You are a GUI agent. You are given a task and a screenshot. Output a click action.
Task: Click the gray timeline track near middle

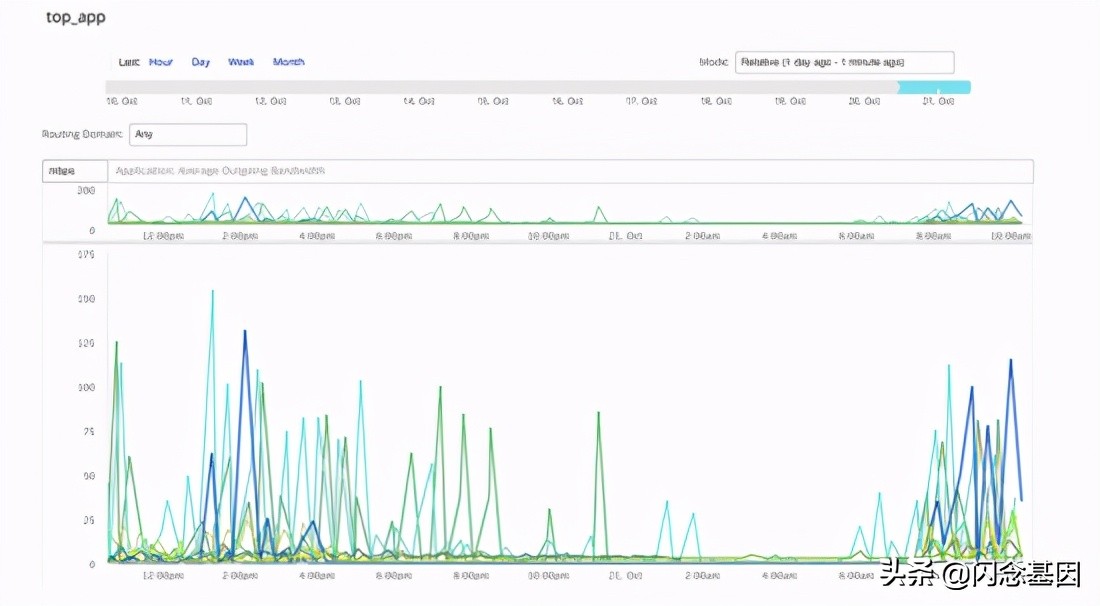pos(500,88)
